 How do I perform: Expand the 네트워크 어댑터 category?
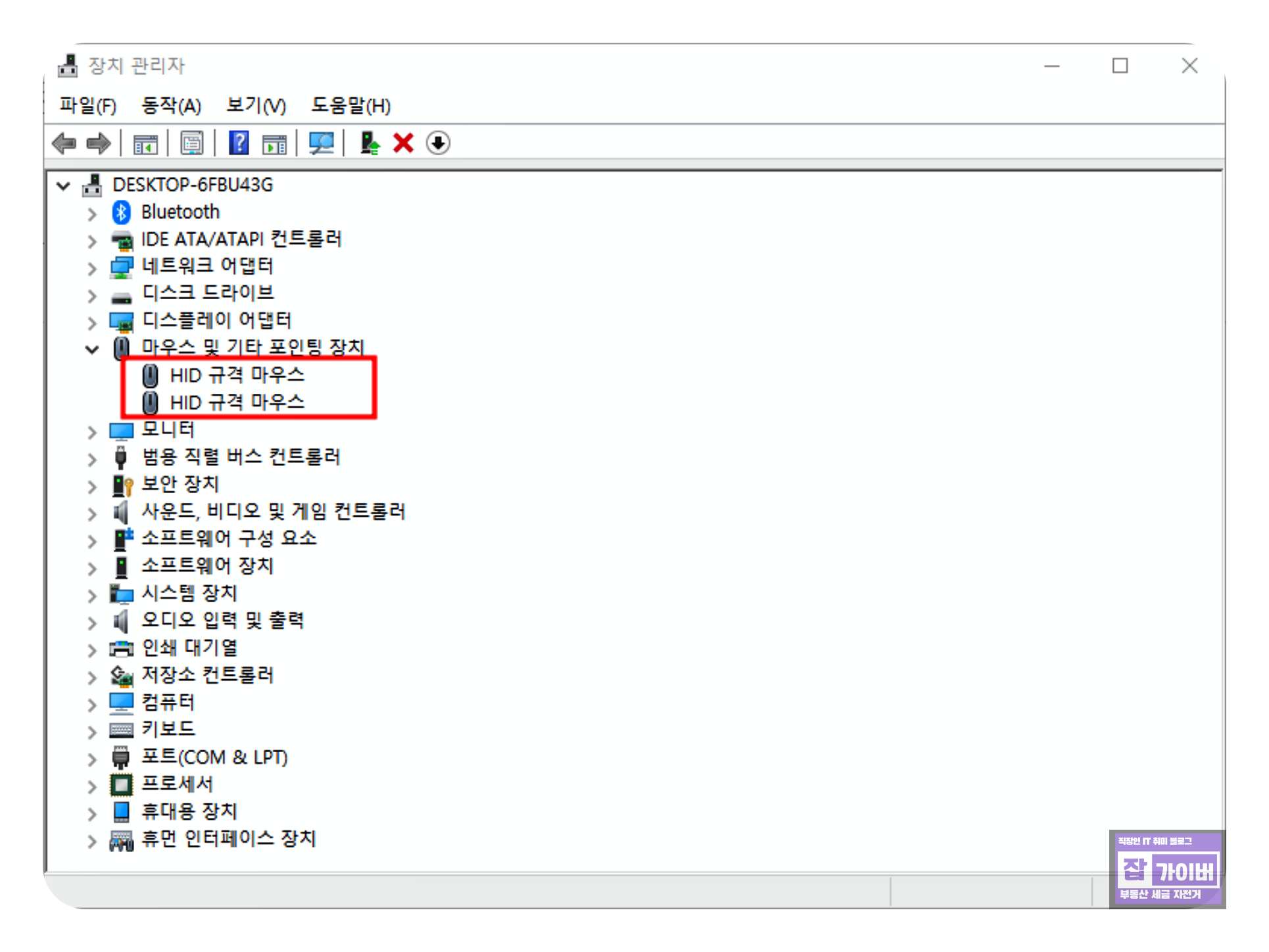pos(92,268)
